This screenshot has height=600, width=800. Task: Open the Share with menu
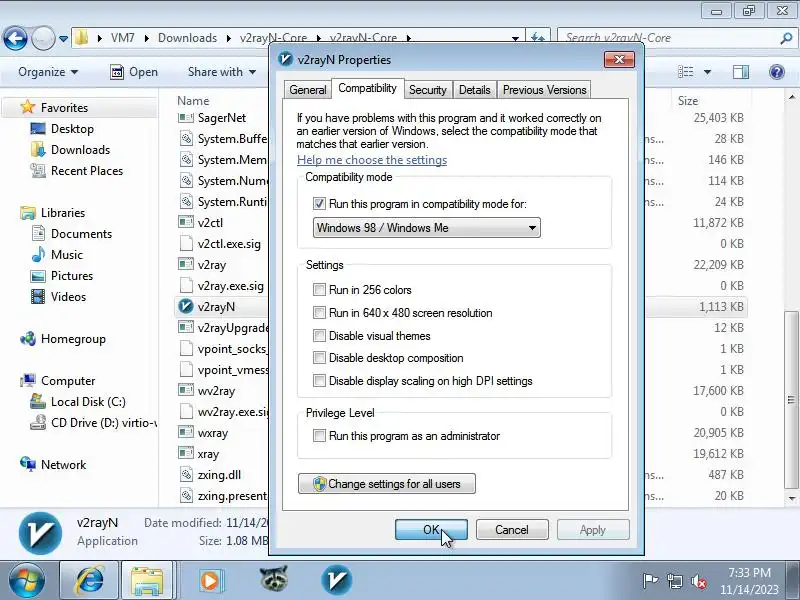click(221, 72)
